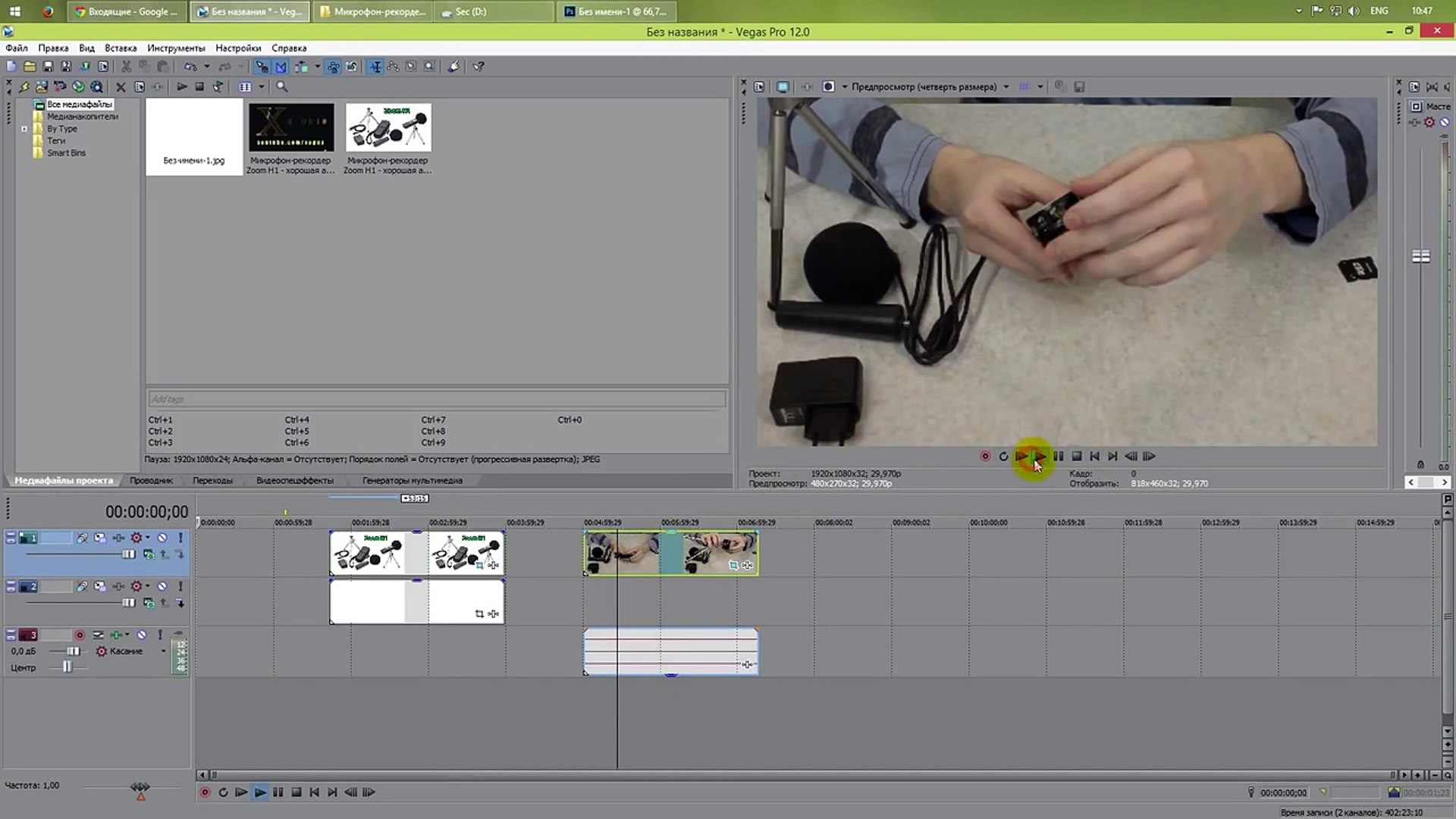
Task: Adjust audio track 3 volume slider
Action: click(73, 651)
